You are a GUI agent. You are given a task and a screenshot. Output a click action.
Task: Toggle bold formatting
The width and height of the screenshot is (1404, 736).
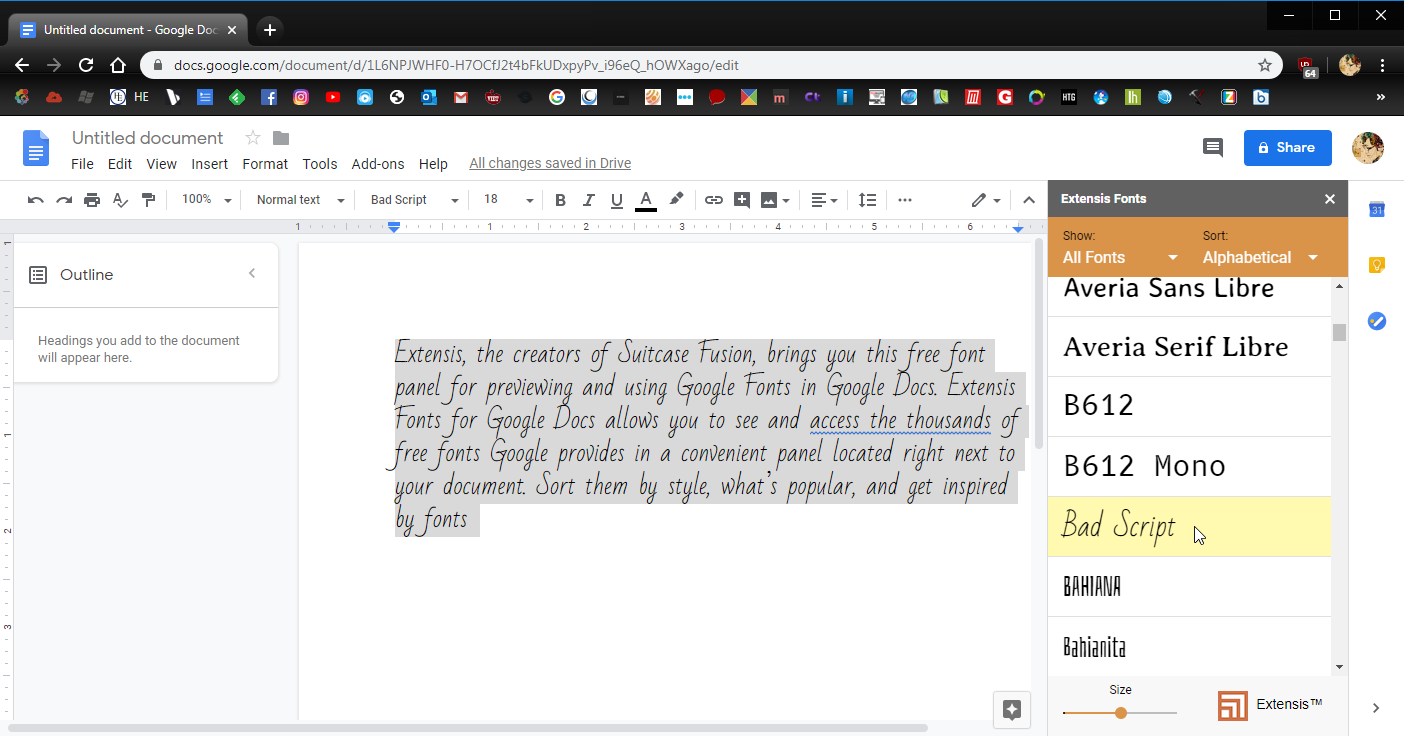pyautogui.click(x=560, y=200)
